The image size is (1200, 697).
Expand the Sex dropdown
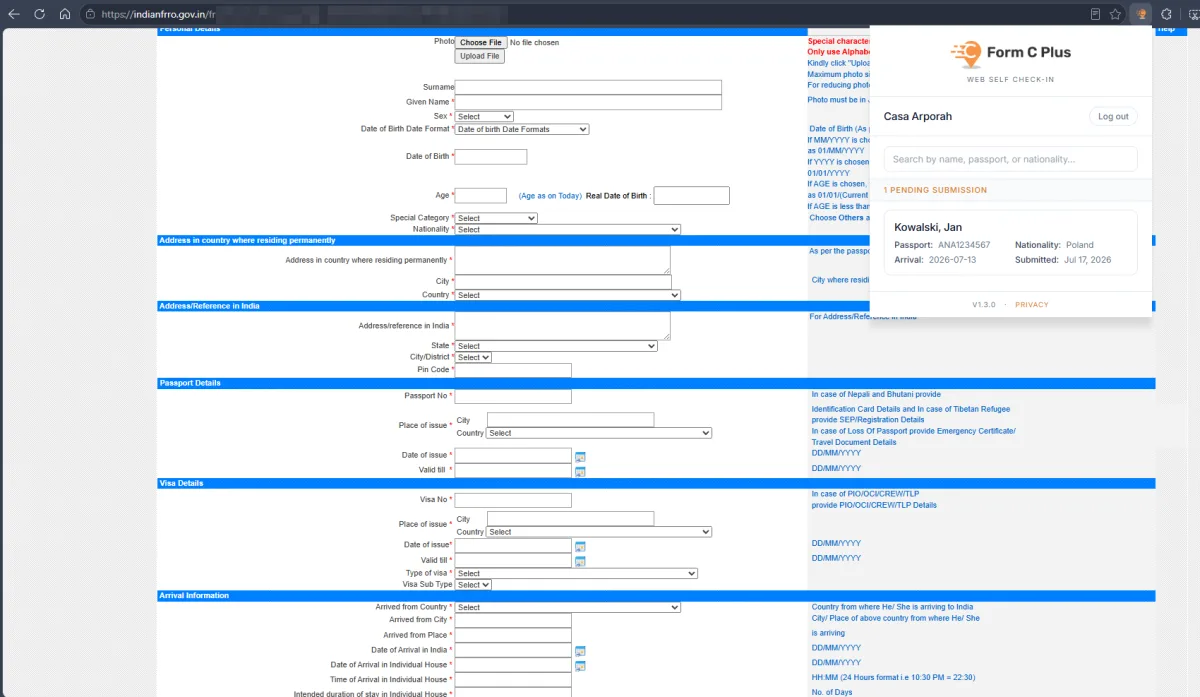tap(484, 117)
